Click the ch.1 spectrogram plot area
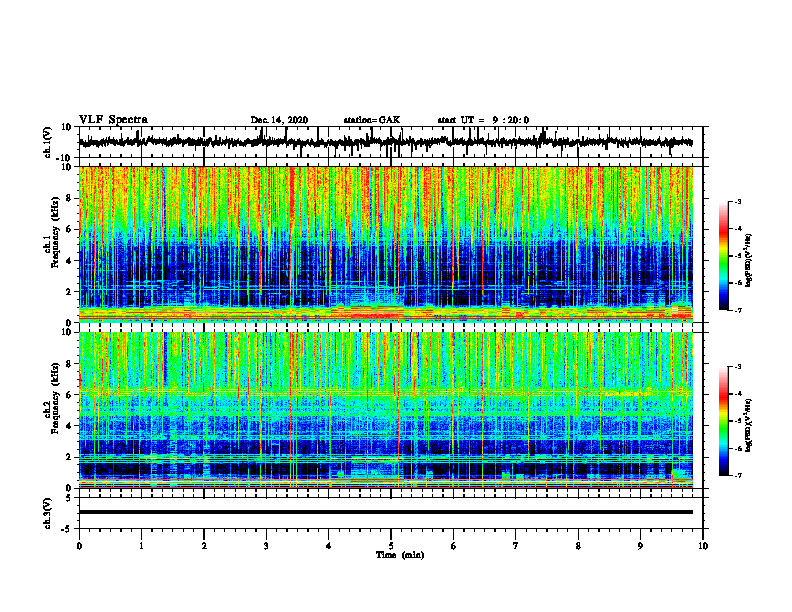The image size is (792, 612). pos(385,244)
